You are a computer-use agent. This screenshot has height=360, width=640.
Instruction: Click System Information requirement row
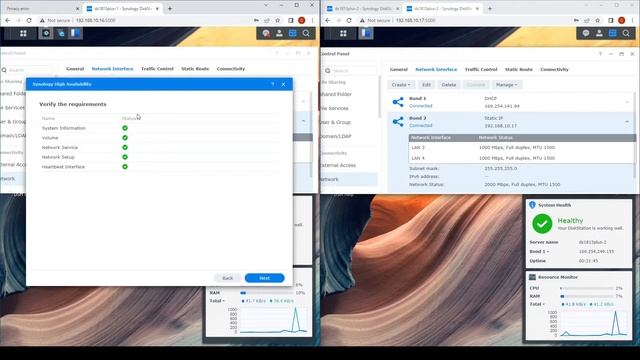pos(160,128)
